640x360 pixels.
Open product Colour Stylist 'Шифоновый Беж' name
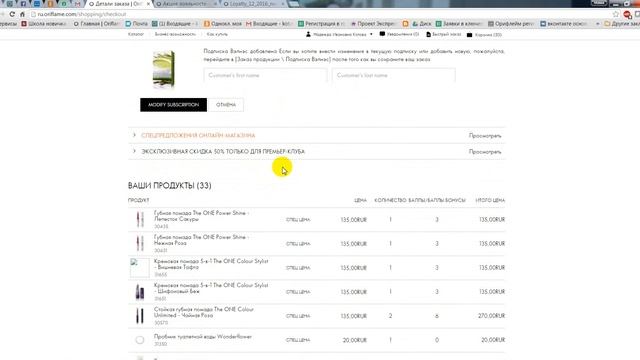point(211,288)
